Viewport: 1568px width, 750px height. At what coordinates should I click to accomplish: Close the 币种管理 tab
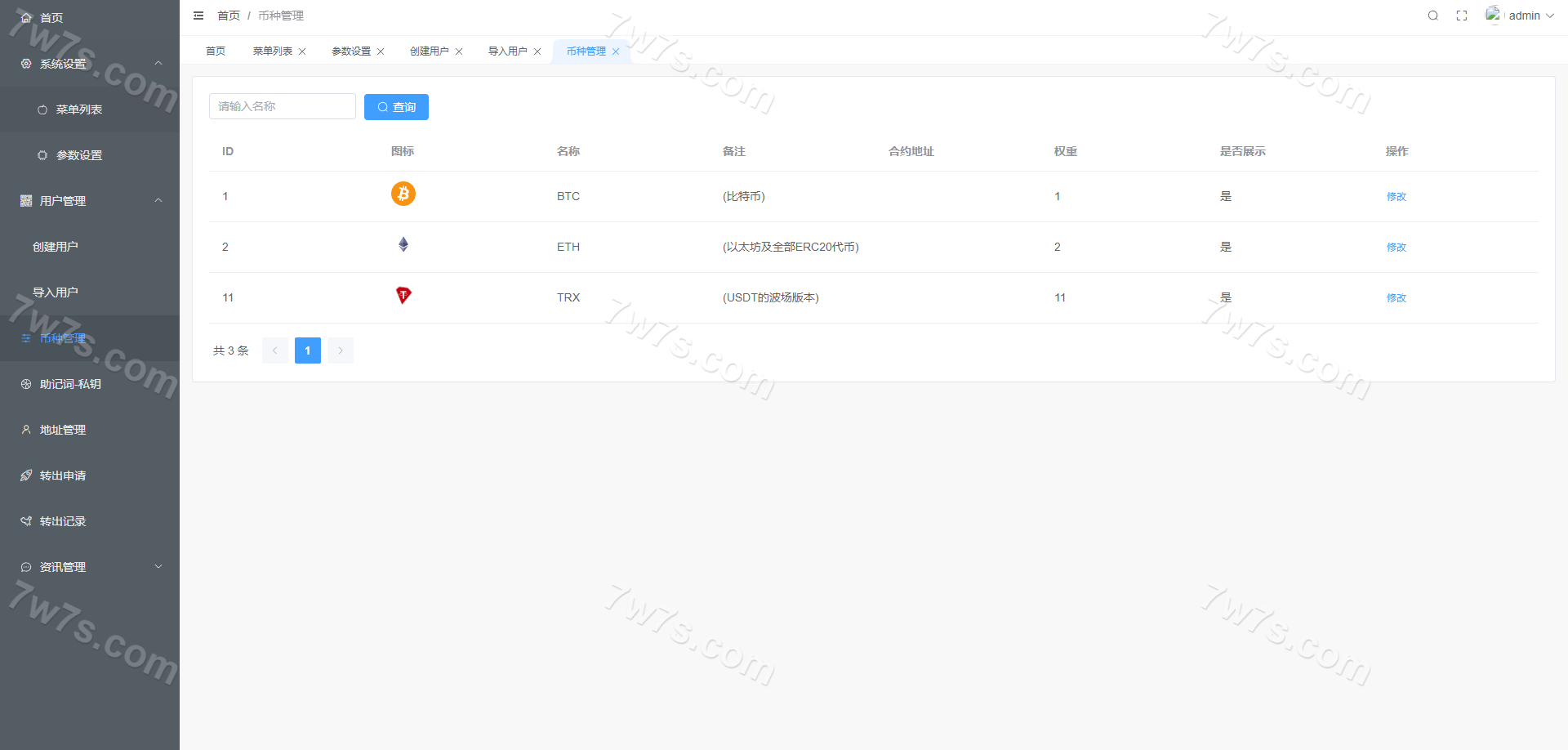pyautogui.click(x=616, y=51)
